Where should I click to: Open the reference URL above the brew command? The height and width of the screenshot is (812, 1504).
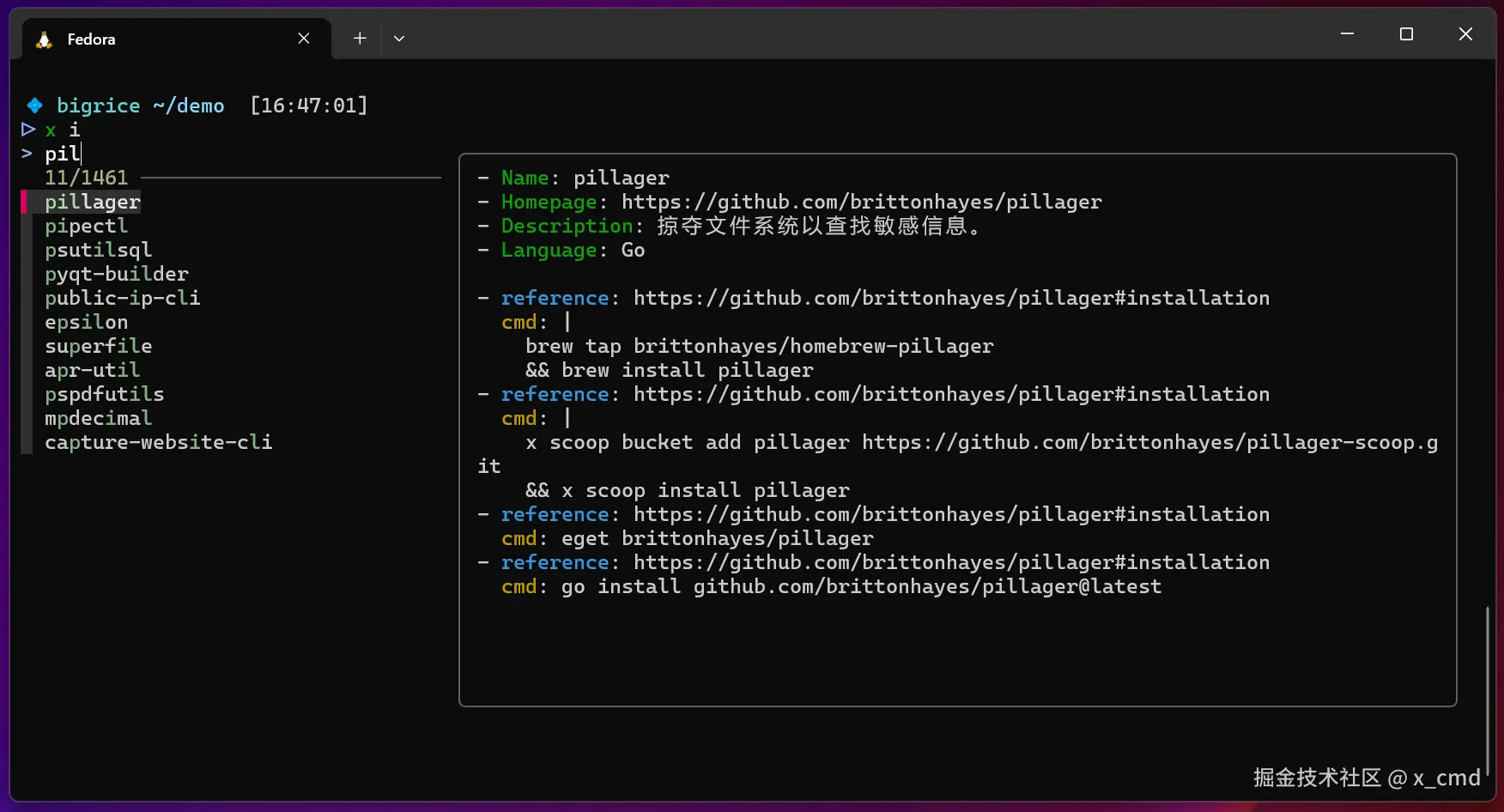click(952, 298)
